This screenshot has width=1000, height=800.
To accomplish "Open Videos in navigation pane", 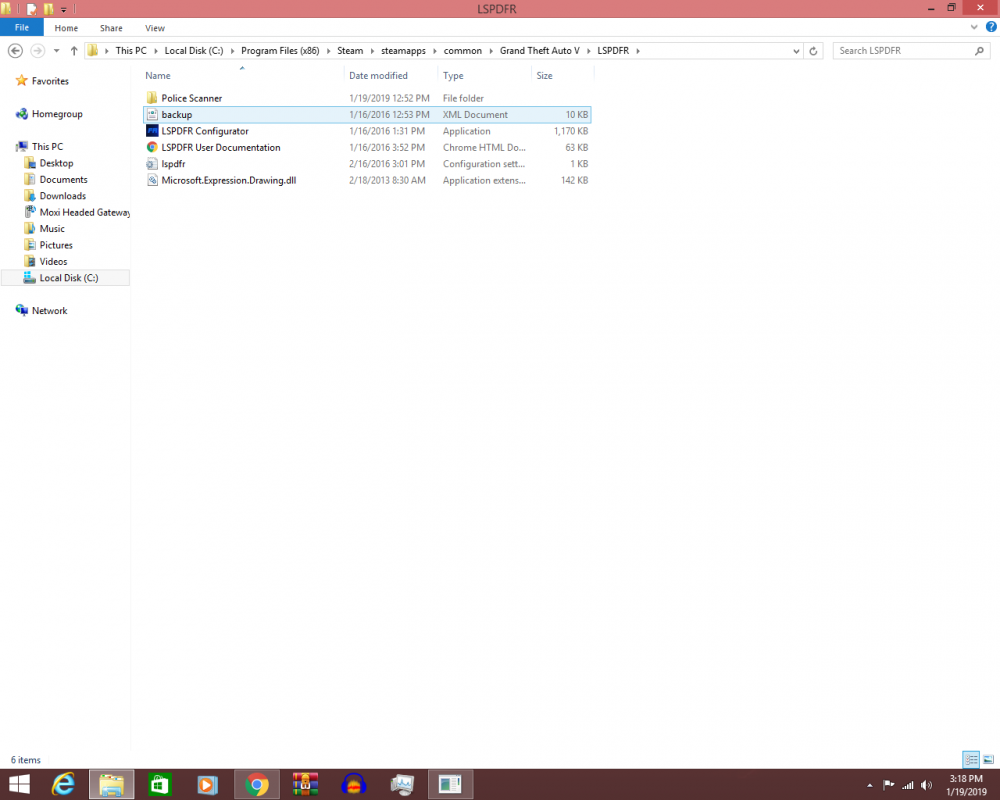I will coord(53,262).
